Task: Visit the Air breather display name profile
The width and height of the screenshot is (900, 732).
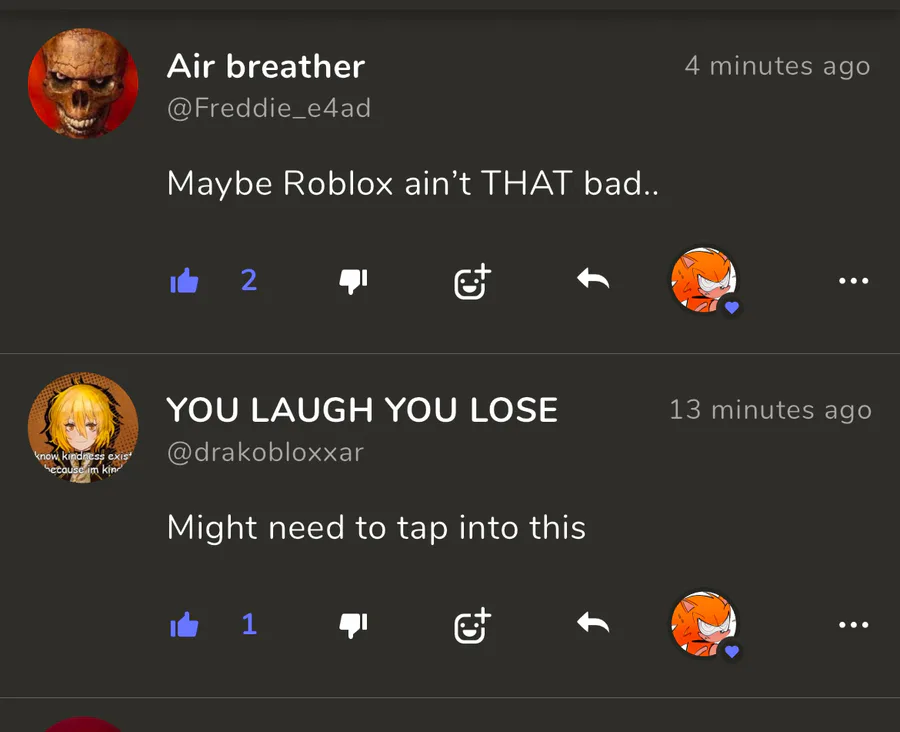Action: click(266, 66)
